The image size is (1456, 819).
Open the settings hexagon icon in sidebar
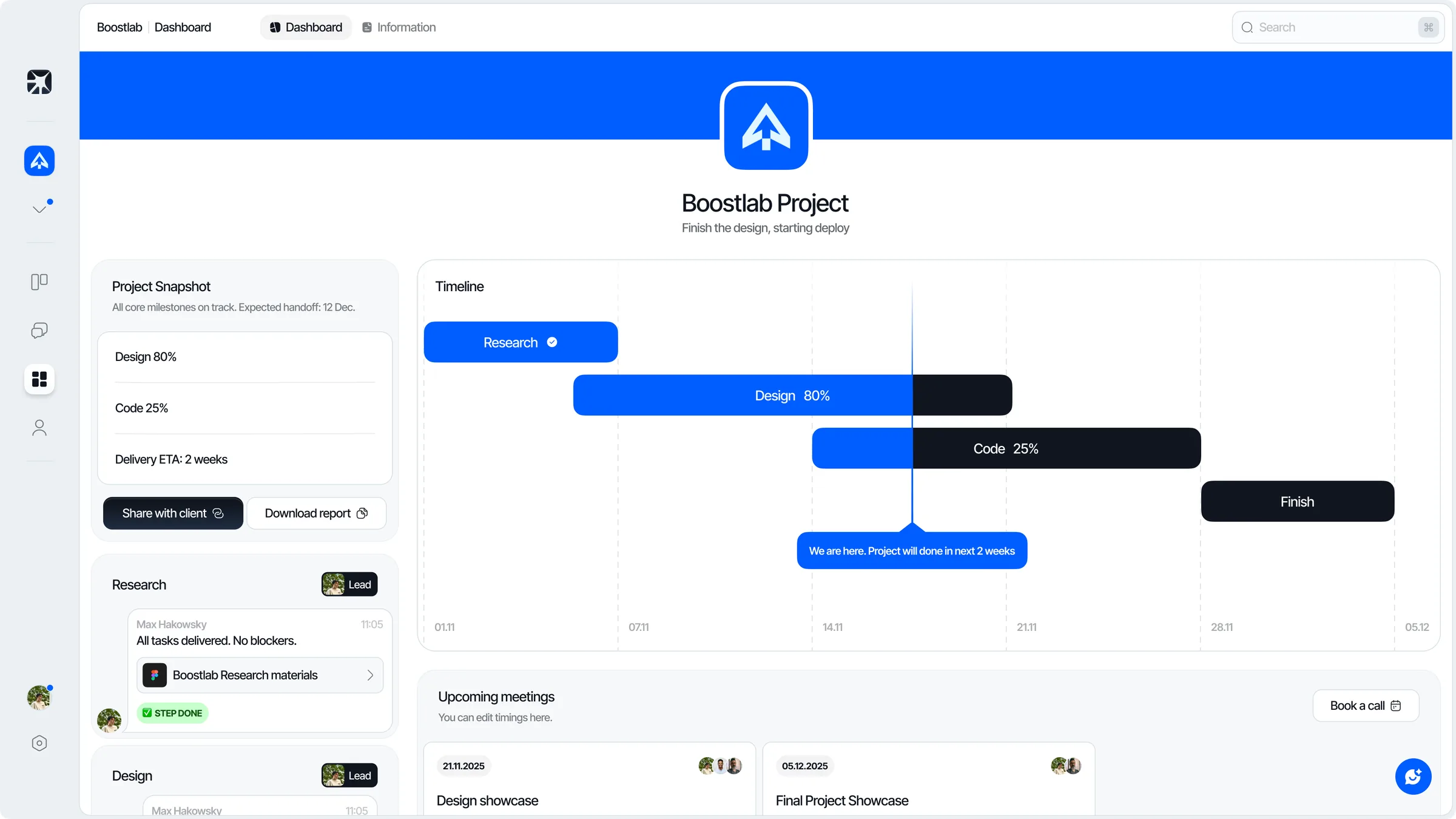pos(39,743)
